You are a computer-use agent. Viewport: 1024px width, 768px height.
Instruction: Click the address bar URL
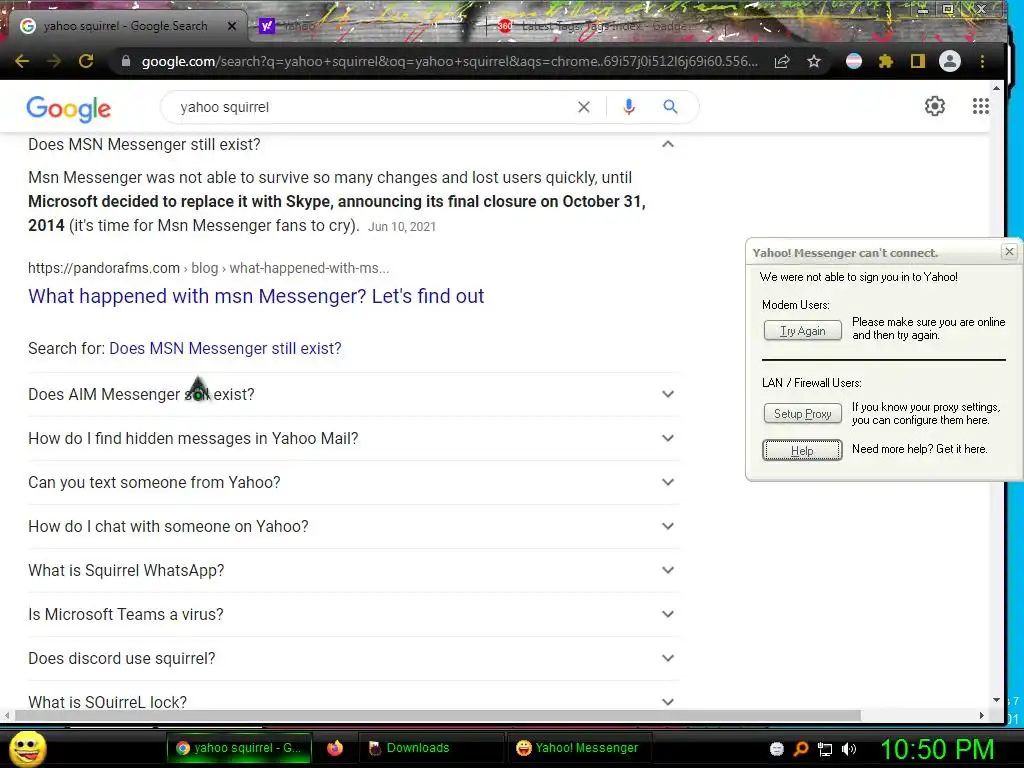[449, 61]
